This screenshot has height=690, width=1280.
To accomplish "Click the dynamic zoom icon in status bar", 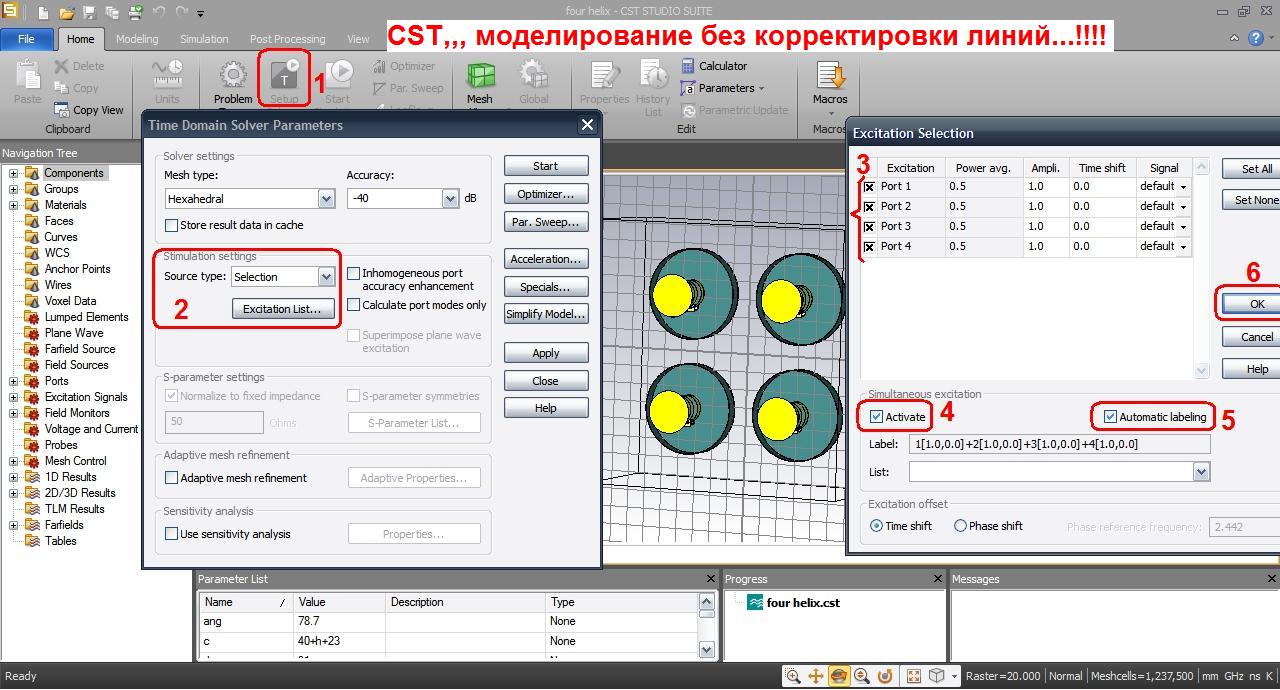I will coord(862,676).
